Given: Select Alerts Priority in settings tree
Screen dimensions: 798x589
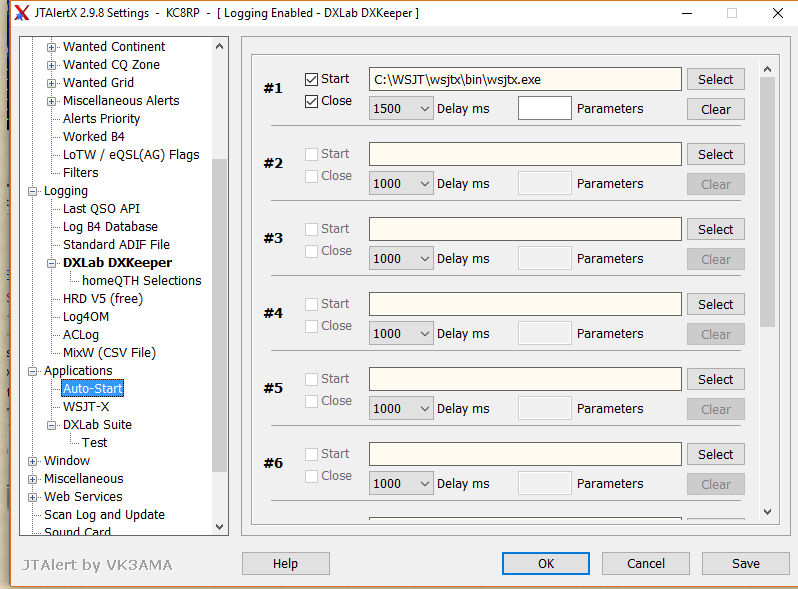Looking at the screenshot, I should (101, 119).
